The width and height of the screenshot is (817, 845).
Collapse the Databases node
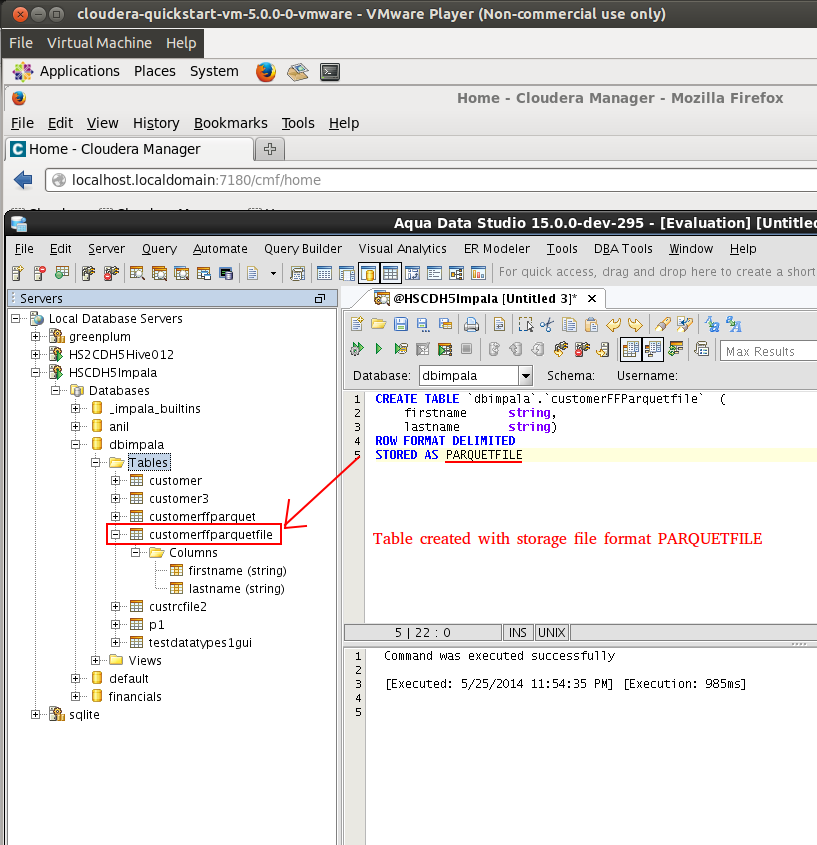(x=56, y=391)
